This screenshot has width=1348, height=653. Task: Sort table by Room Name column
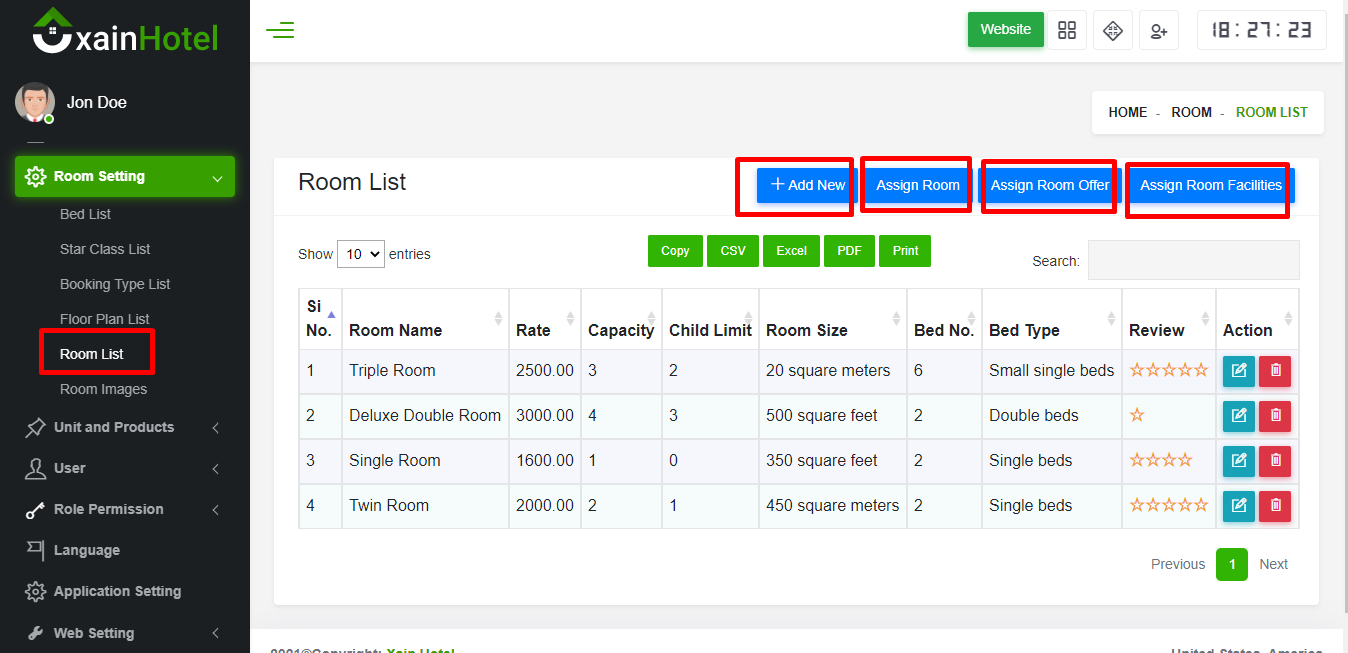pyautogui.click(x=395, y=330)
